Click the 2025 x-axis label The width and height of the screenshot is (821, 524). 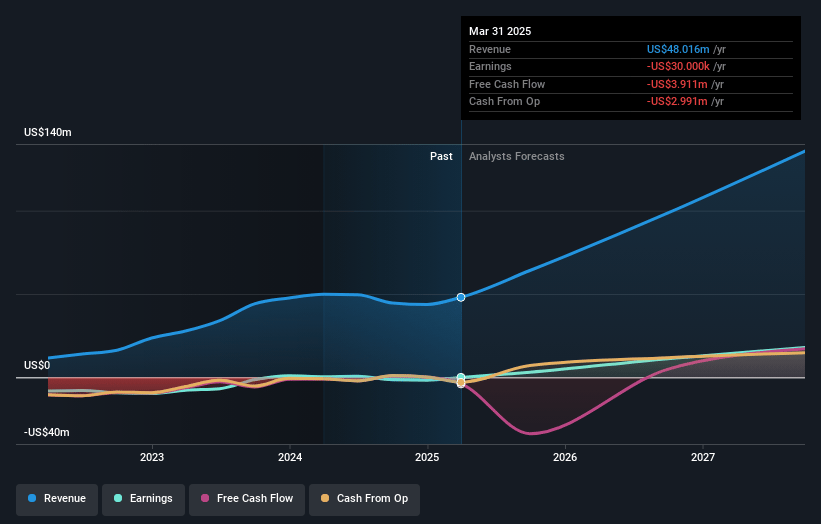pyautogui.click(x=427, y=458)
